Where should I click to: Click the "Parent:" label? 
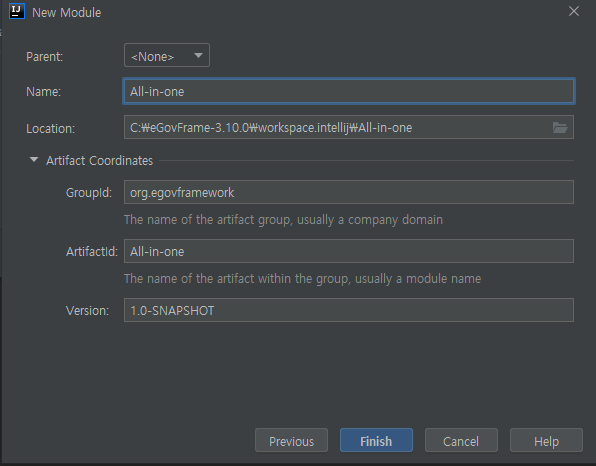(x=44, y=57)
